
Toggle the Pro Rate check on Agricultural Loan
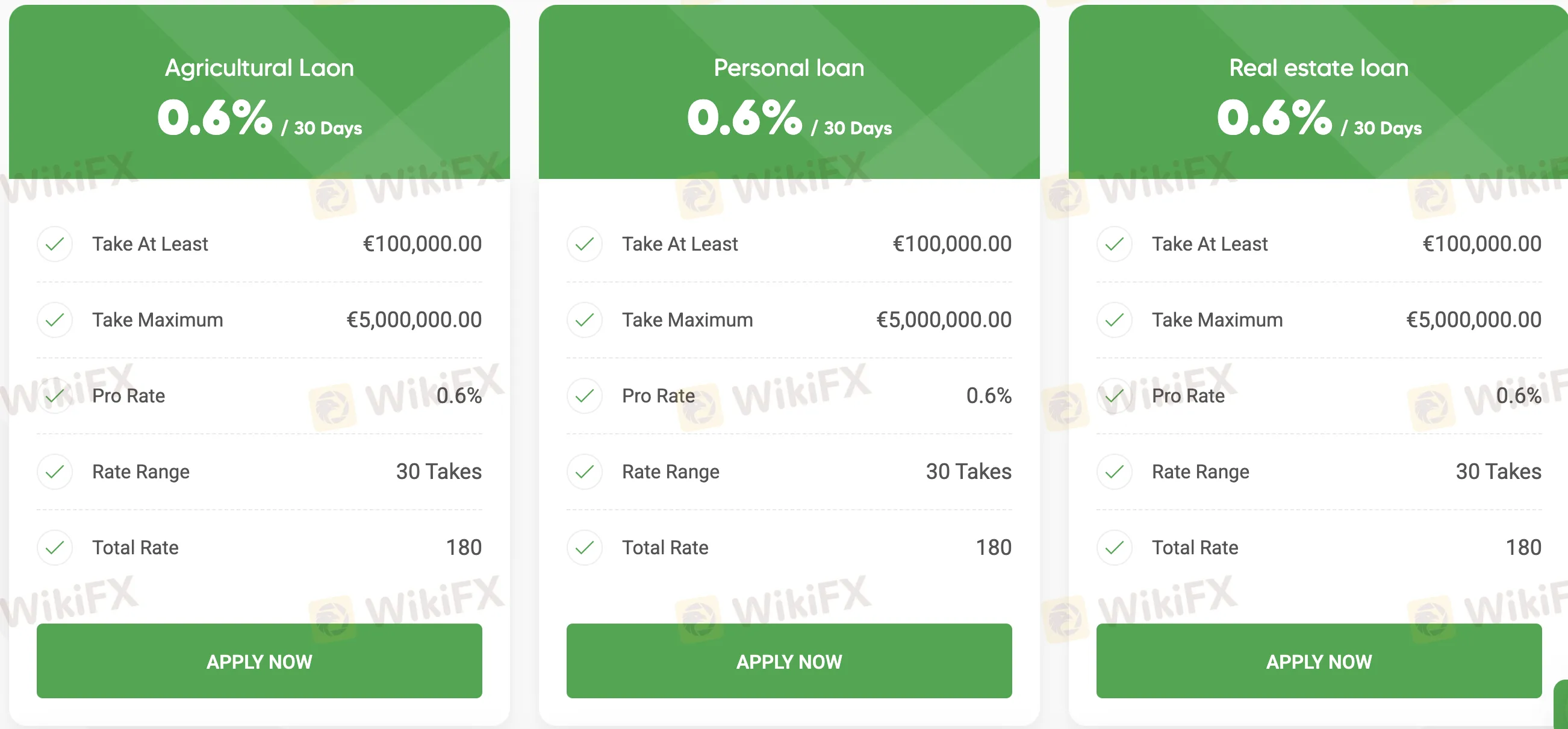click(55, 395)
